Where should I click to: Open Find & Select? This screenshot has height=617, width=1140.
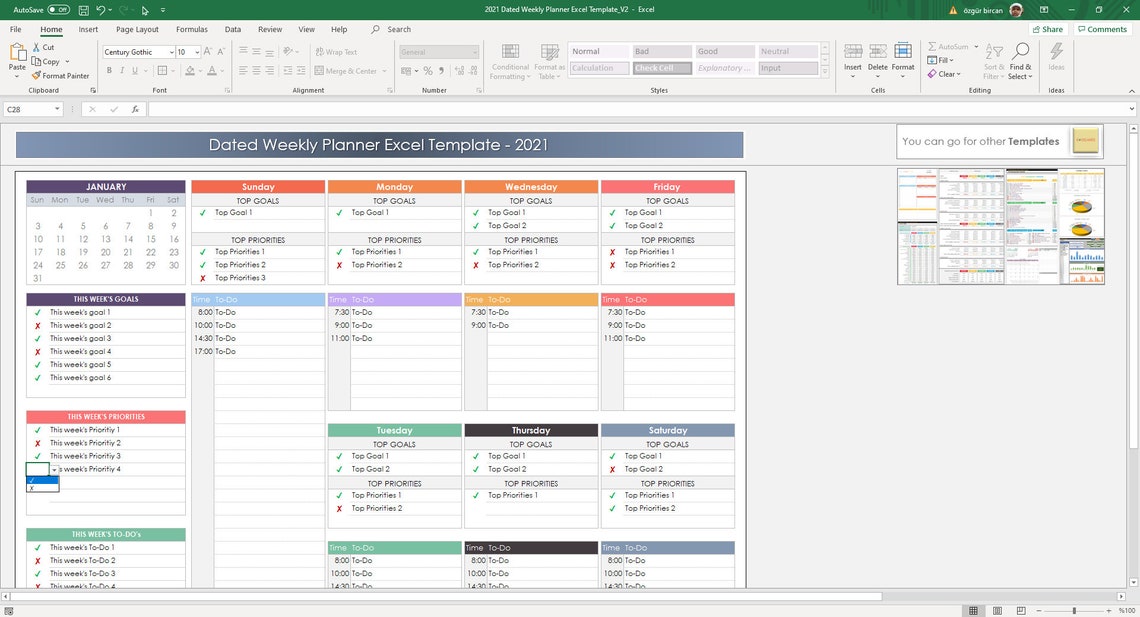coord(1019,60)
